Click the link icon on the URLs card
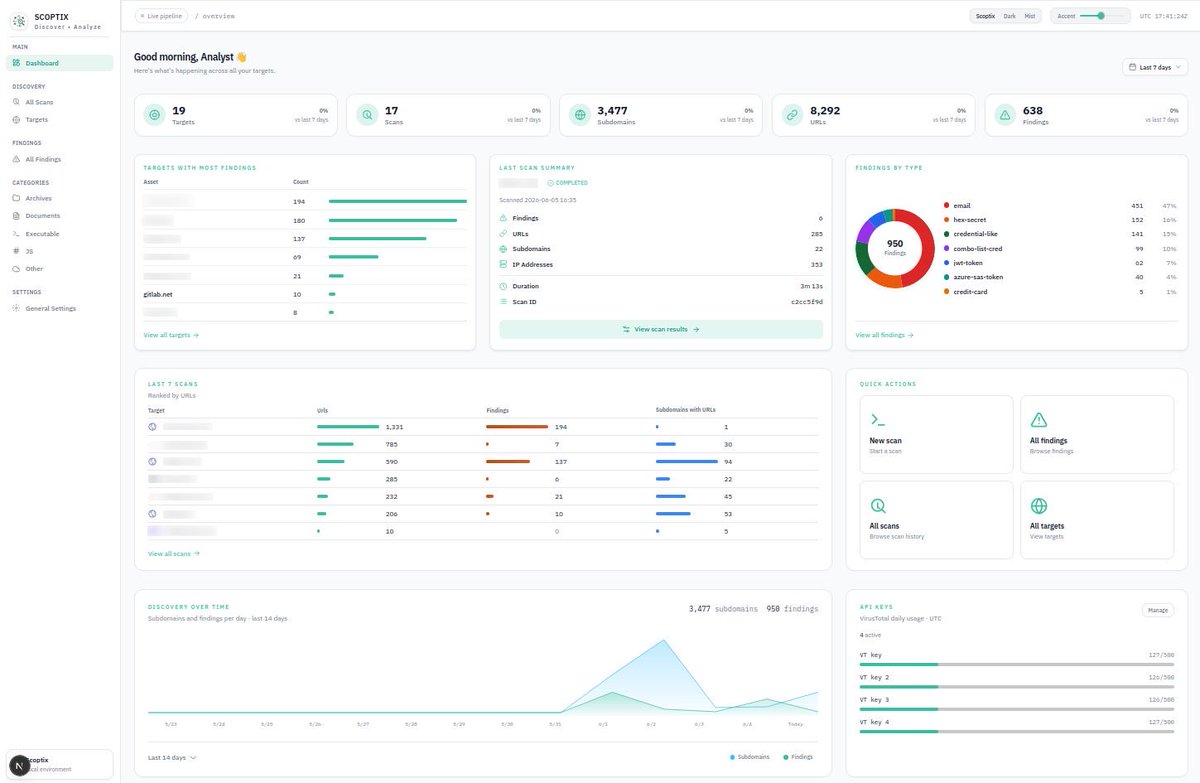Screen dimensions: 1200x783 [x=792, y=115]
